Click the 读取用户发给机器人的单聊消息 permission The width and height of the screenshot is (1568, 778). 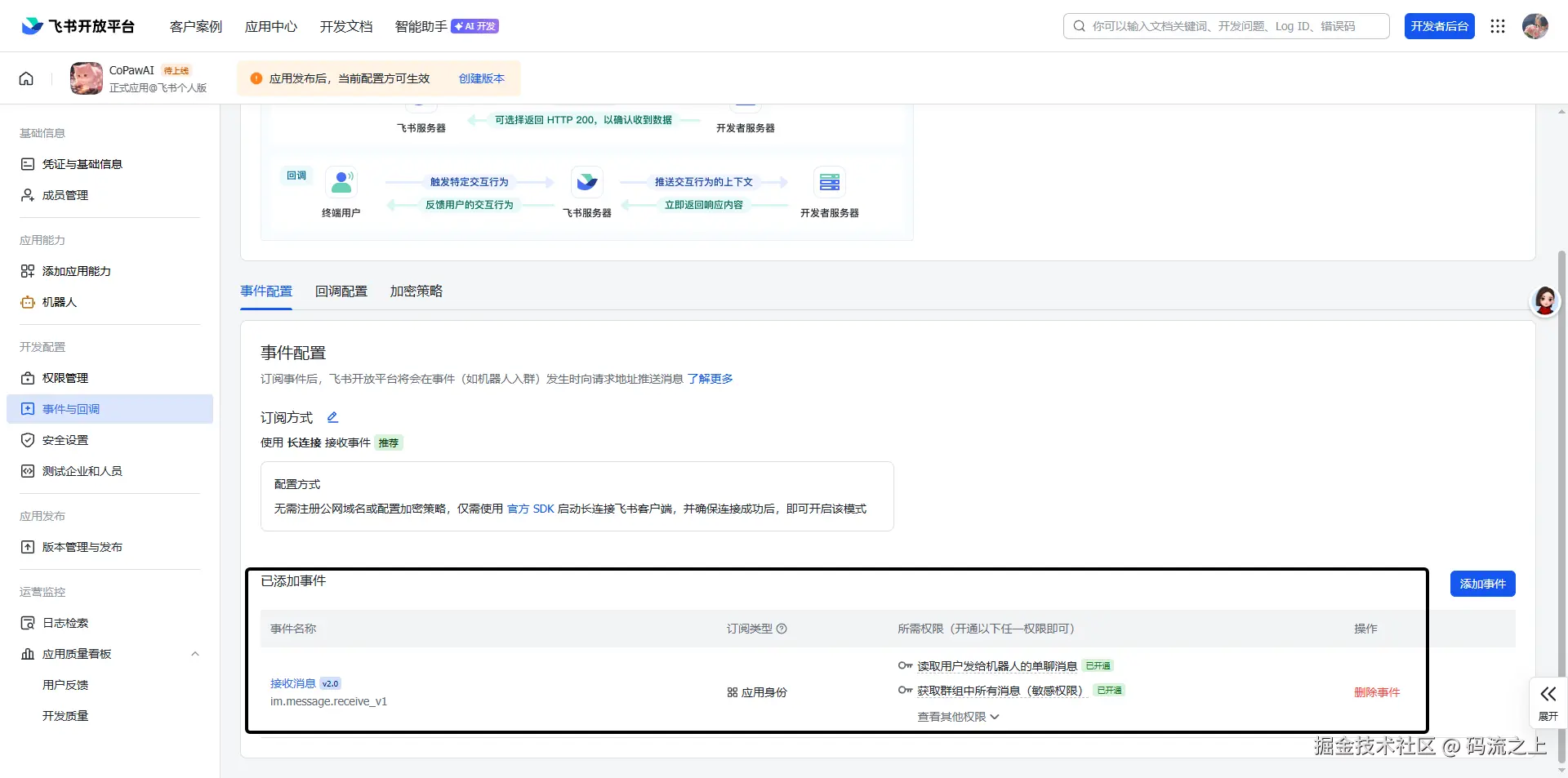point(997,666)
